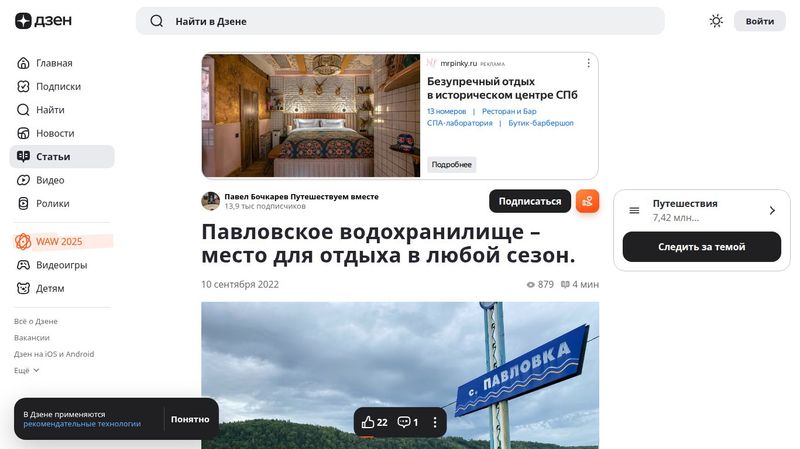Open the three-dot menu on floating bar

(x=435, y=422)
